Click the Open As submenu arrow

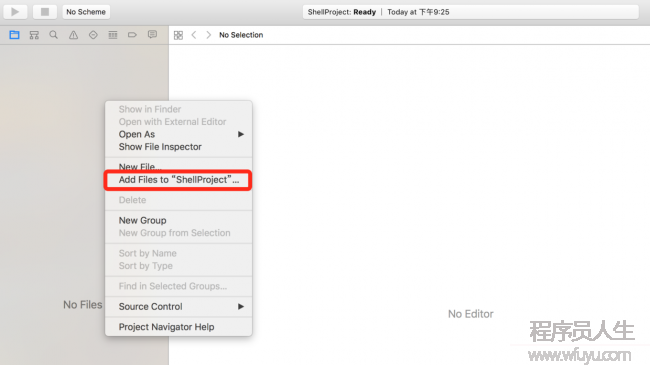coord(241,134)
